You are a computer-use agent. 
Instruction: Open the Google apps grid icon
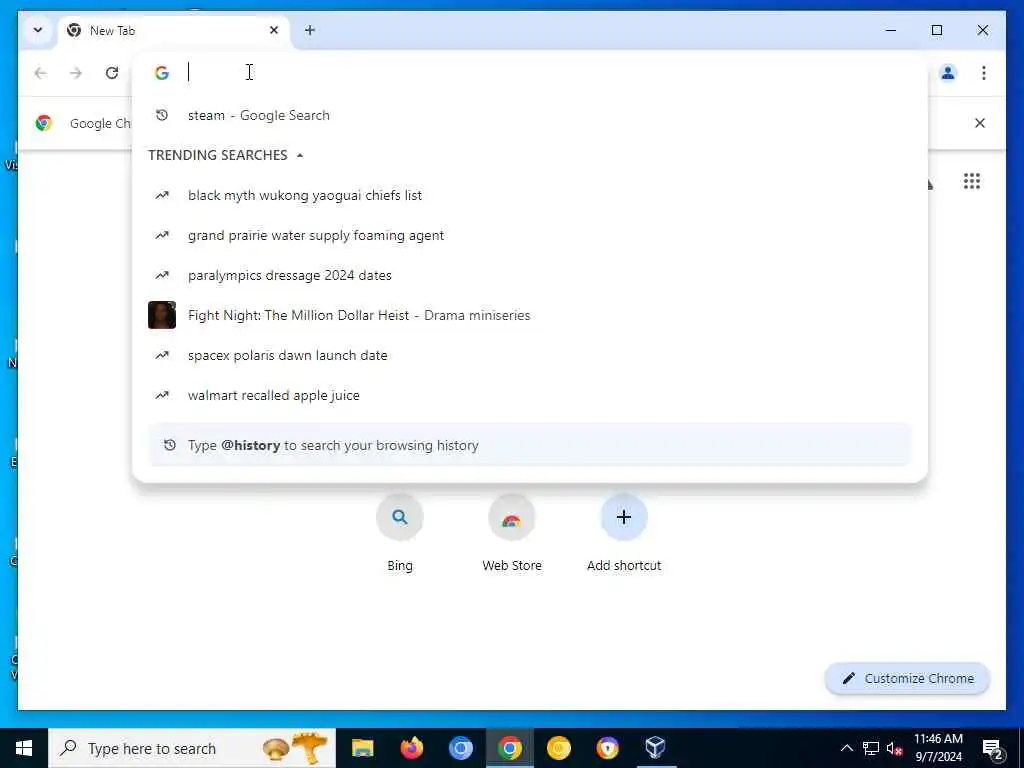[972, 181]
